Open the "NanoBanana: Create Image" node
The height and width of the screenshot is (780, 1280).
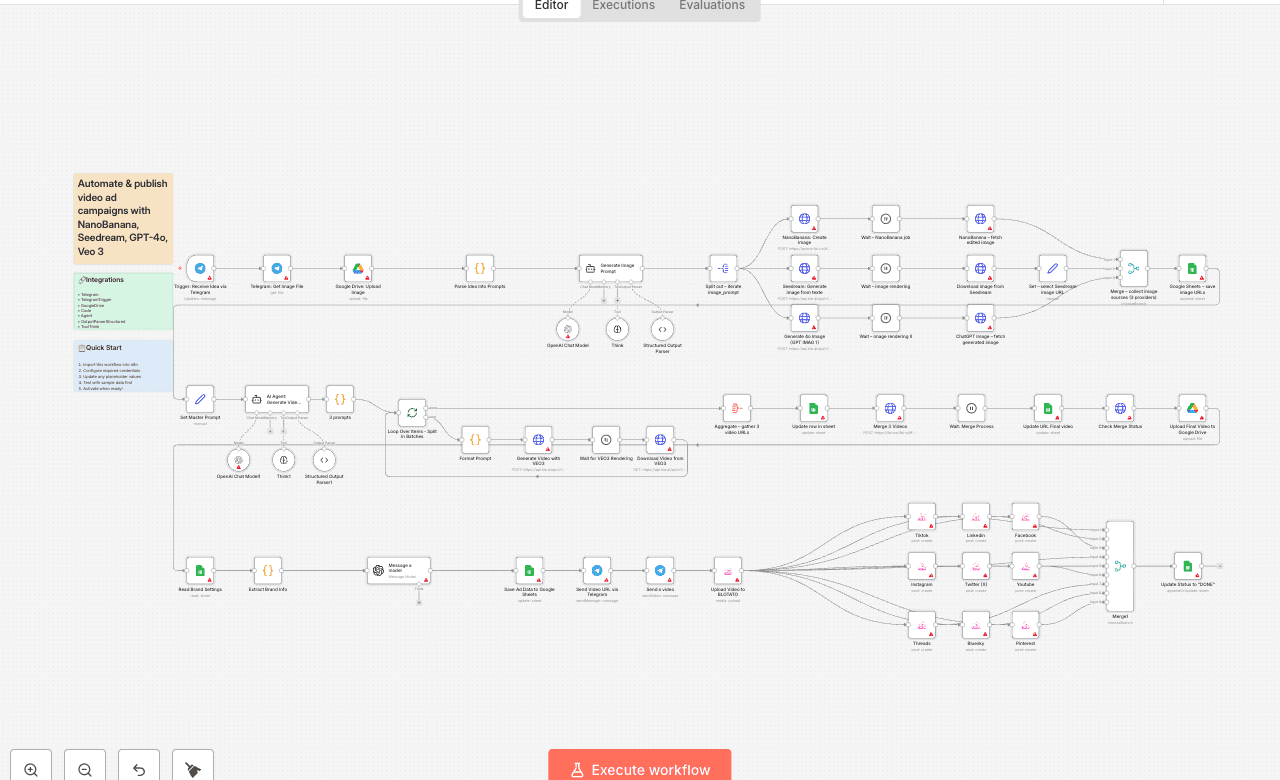click(804, 218)
